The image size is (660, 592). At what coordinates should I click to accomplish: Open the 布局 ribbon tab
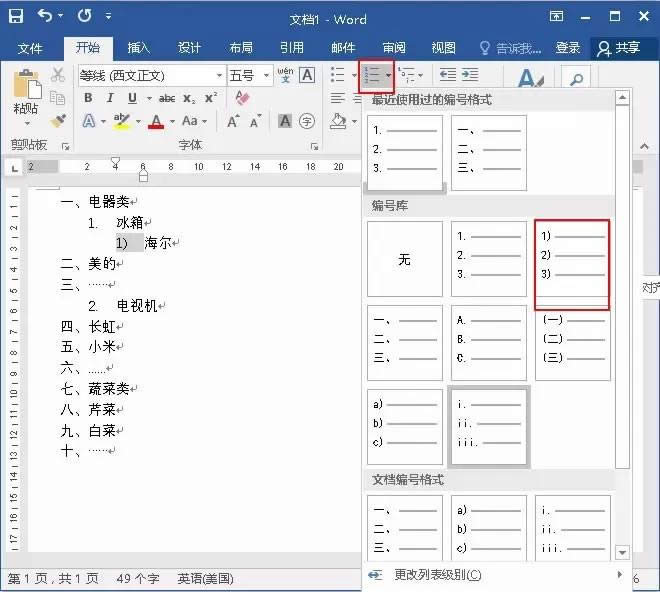tap(240, 48)
